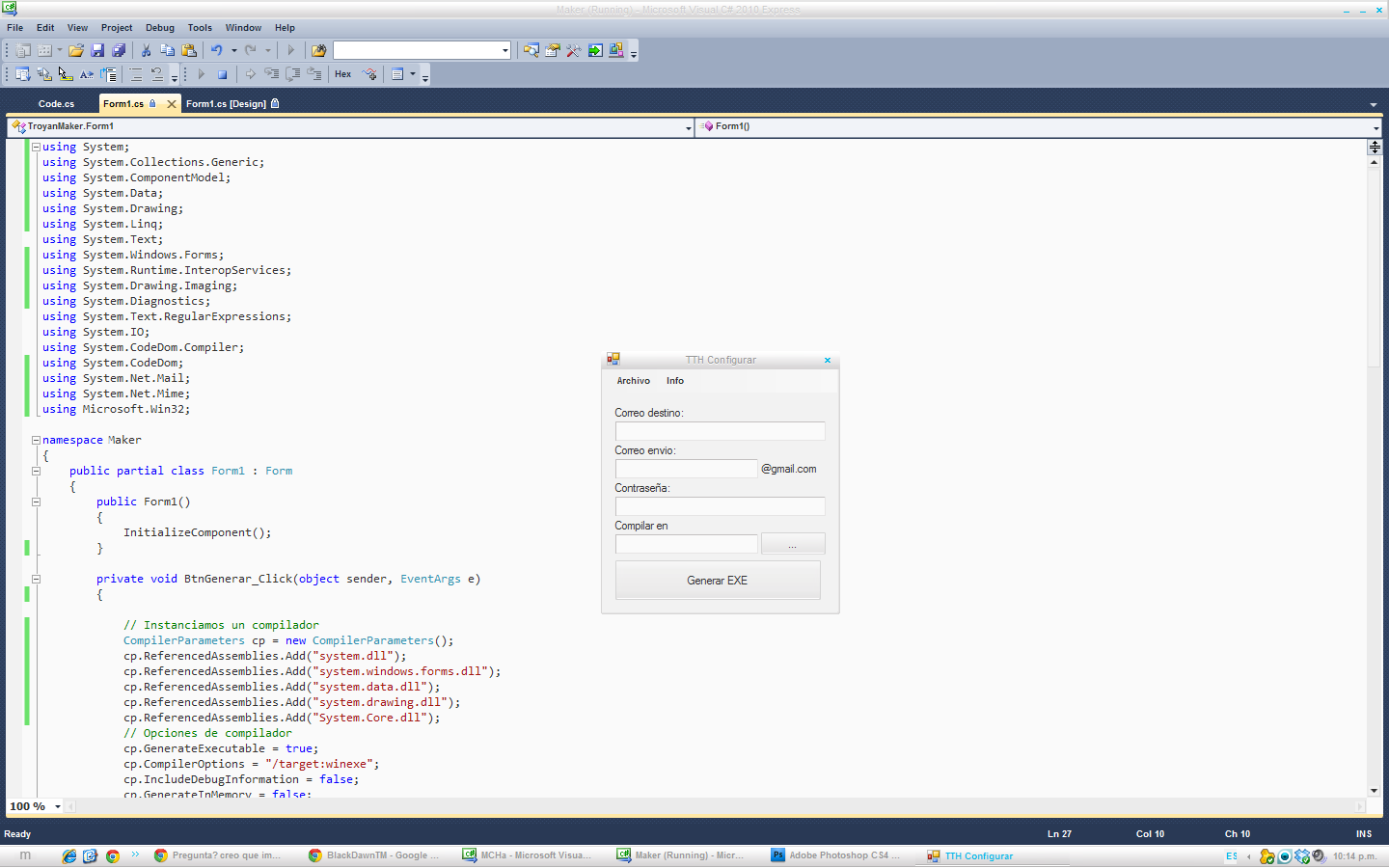Open the Solution Explorer icon
This screenshot has width=1389, height=868.
531,50
